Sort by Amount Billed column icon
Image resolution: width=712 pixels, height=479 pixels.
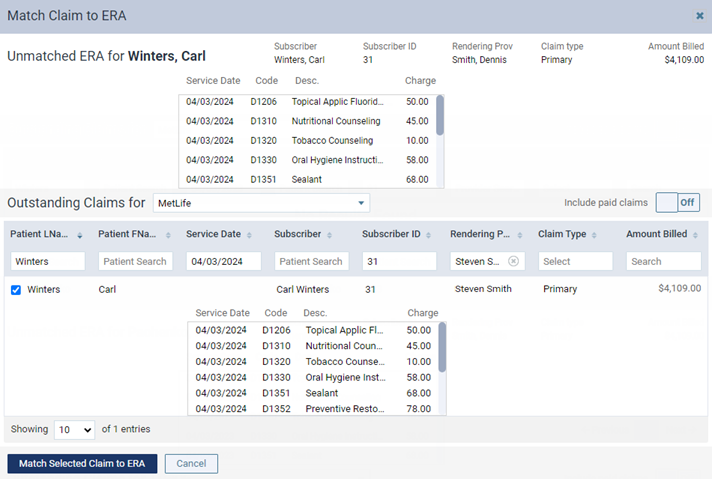tap(695, 235)
